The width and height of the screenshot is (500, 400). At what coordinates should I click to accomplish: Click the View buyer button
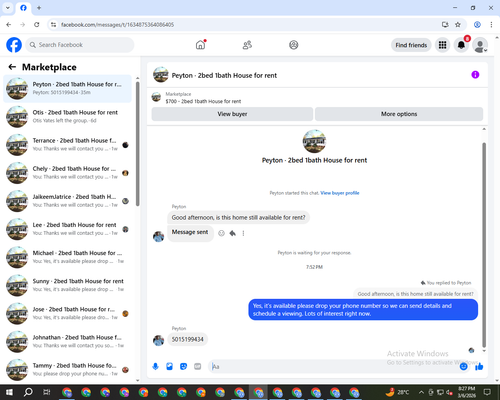click(232, 114)
